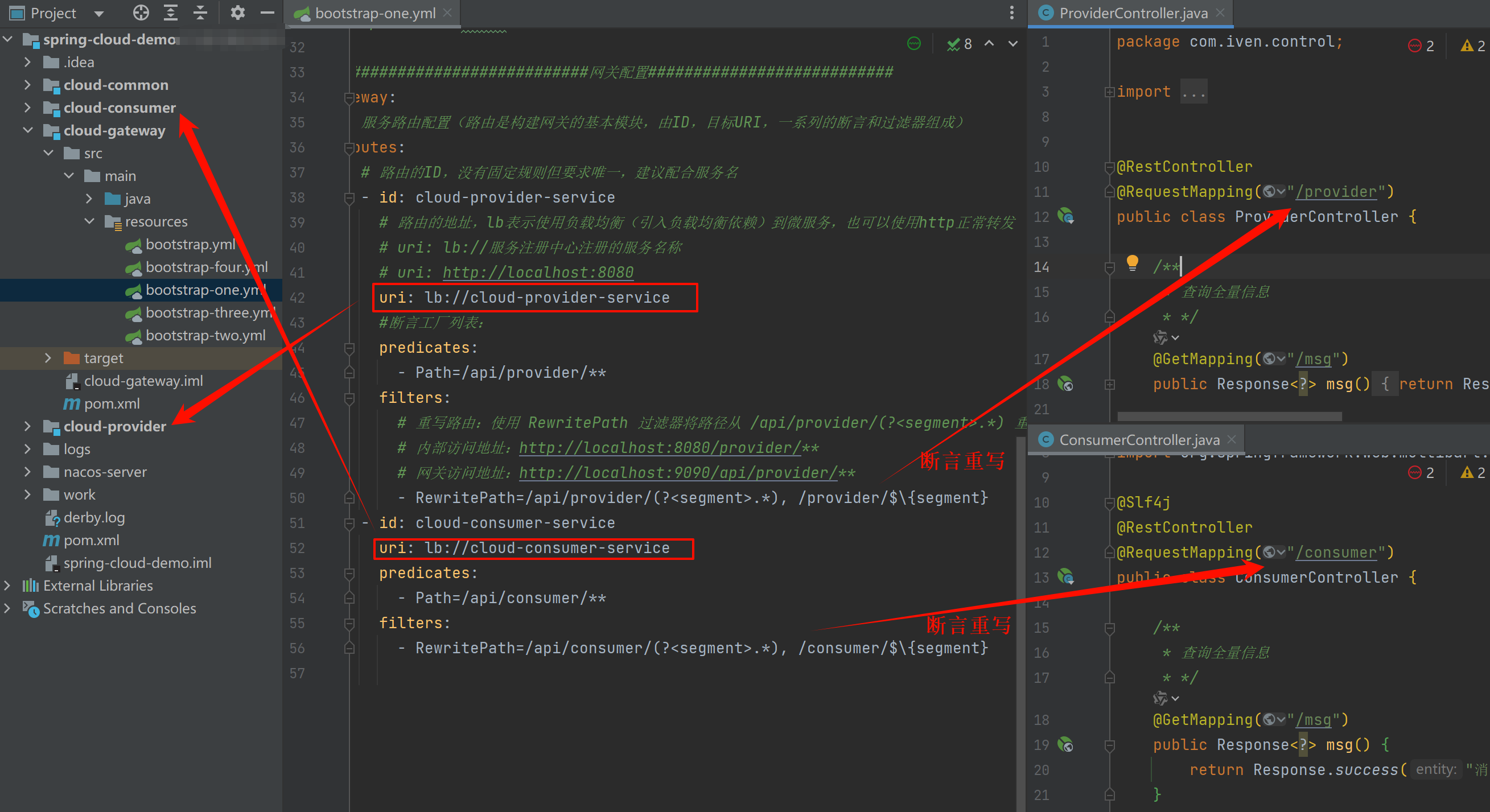Screen dimensions: 1490x812
Task: Expand the cloud-provider module folder
Action: 27,426
